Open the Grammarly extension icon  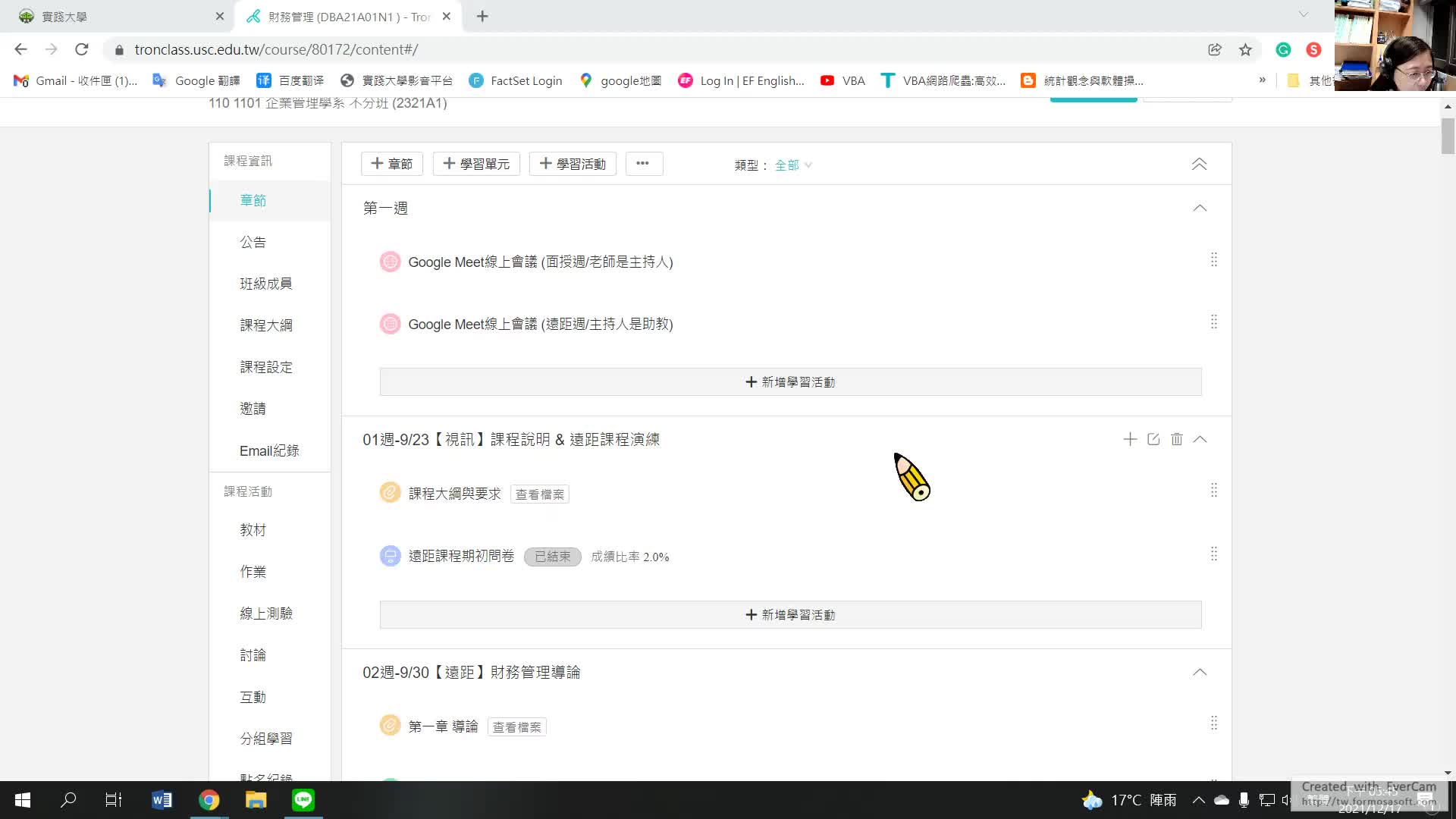tap(1283, 49)
